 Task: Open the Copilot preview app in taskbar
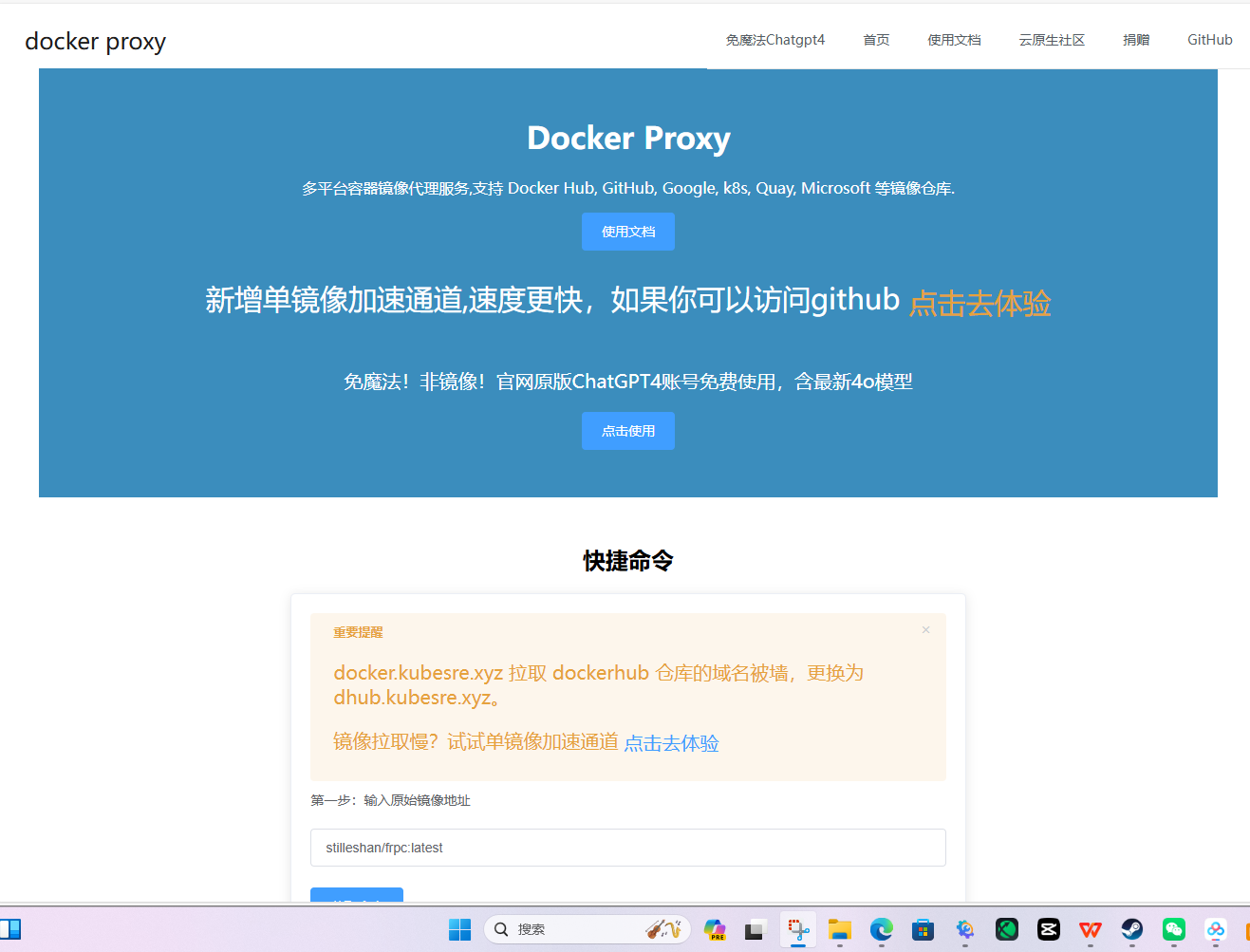pyautogui.click(x=715, y=929)
